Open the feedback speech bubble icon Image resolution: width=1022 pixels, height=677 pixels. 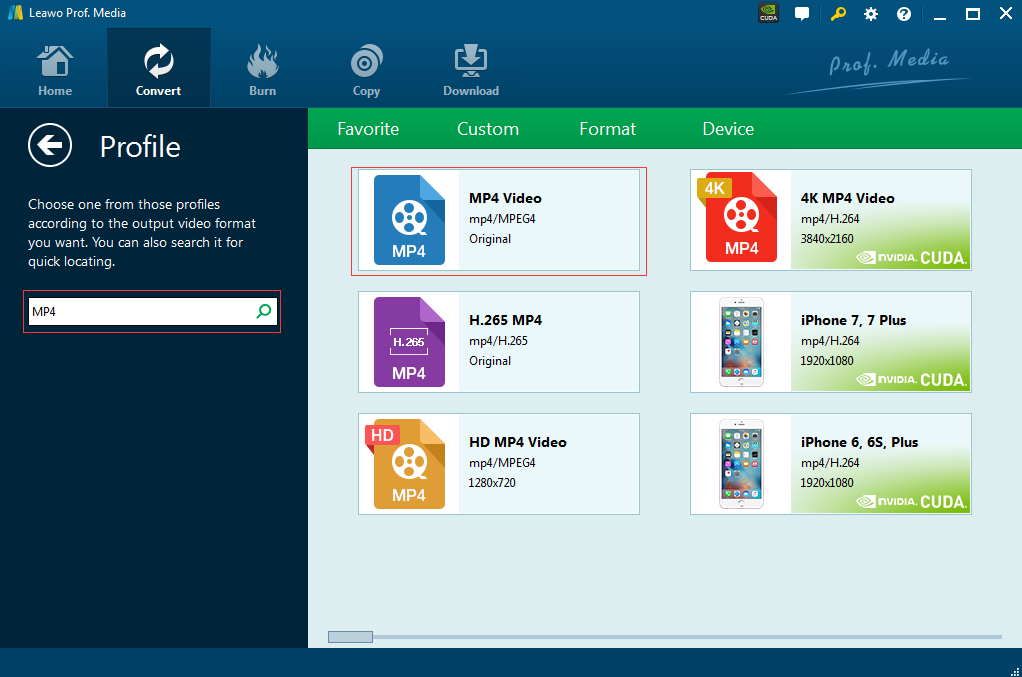click(x=802, y=14)
